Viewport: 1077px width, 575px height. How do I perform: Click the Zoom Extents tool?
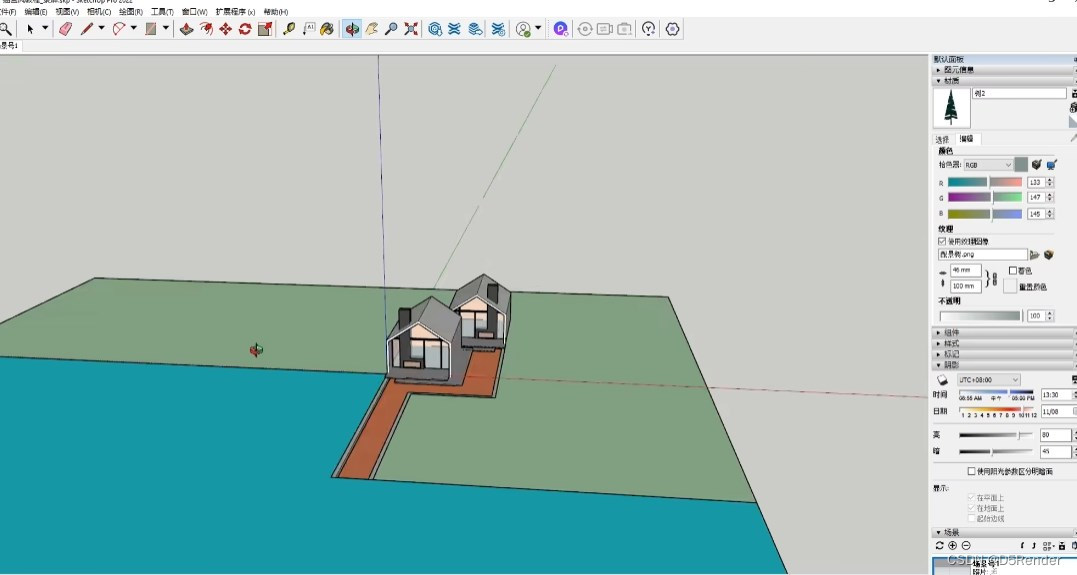411,29
